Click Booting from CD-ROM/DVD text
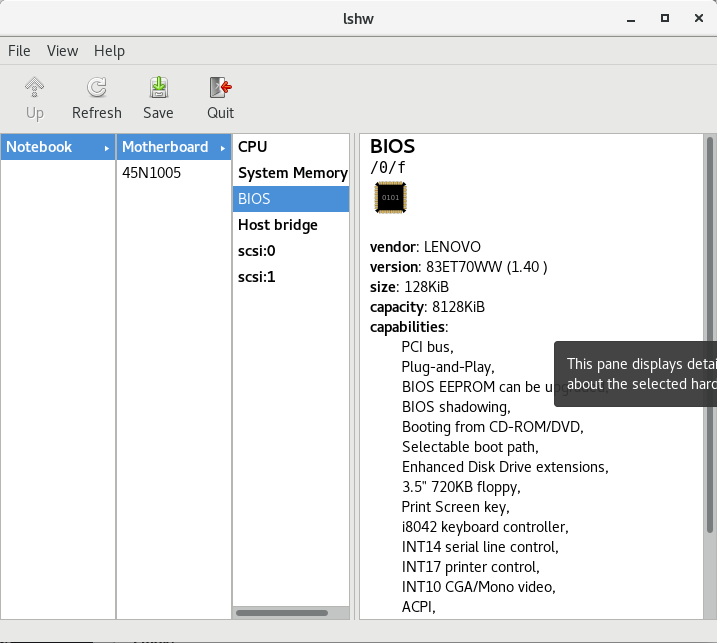717x643 pixels. point(493,427)
